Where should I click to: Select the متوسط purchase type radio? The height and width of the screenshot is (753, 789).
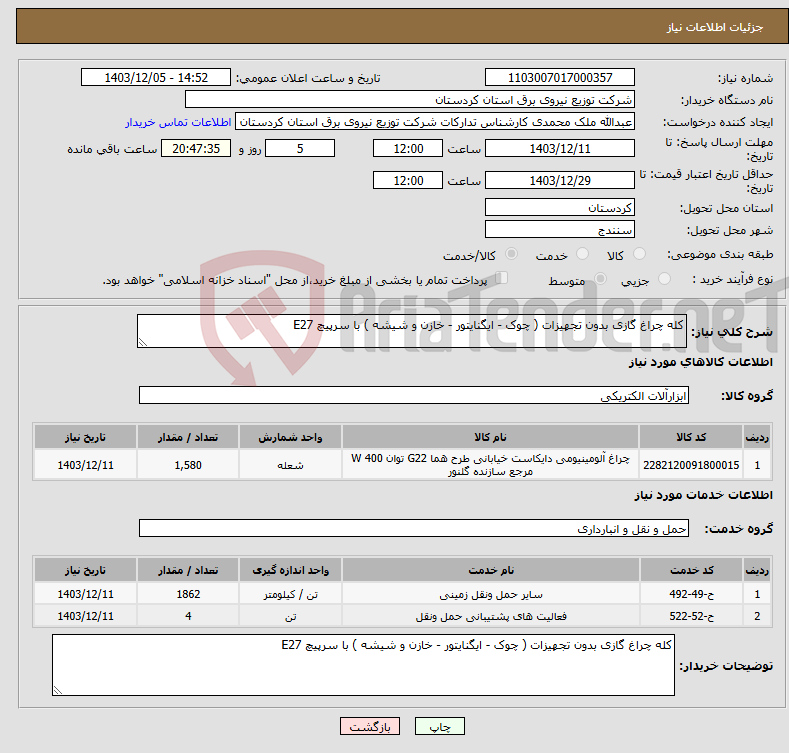[x=600, y=278]
